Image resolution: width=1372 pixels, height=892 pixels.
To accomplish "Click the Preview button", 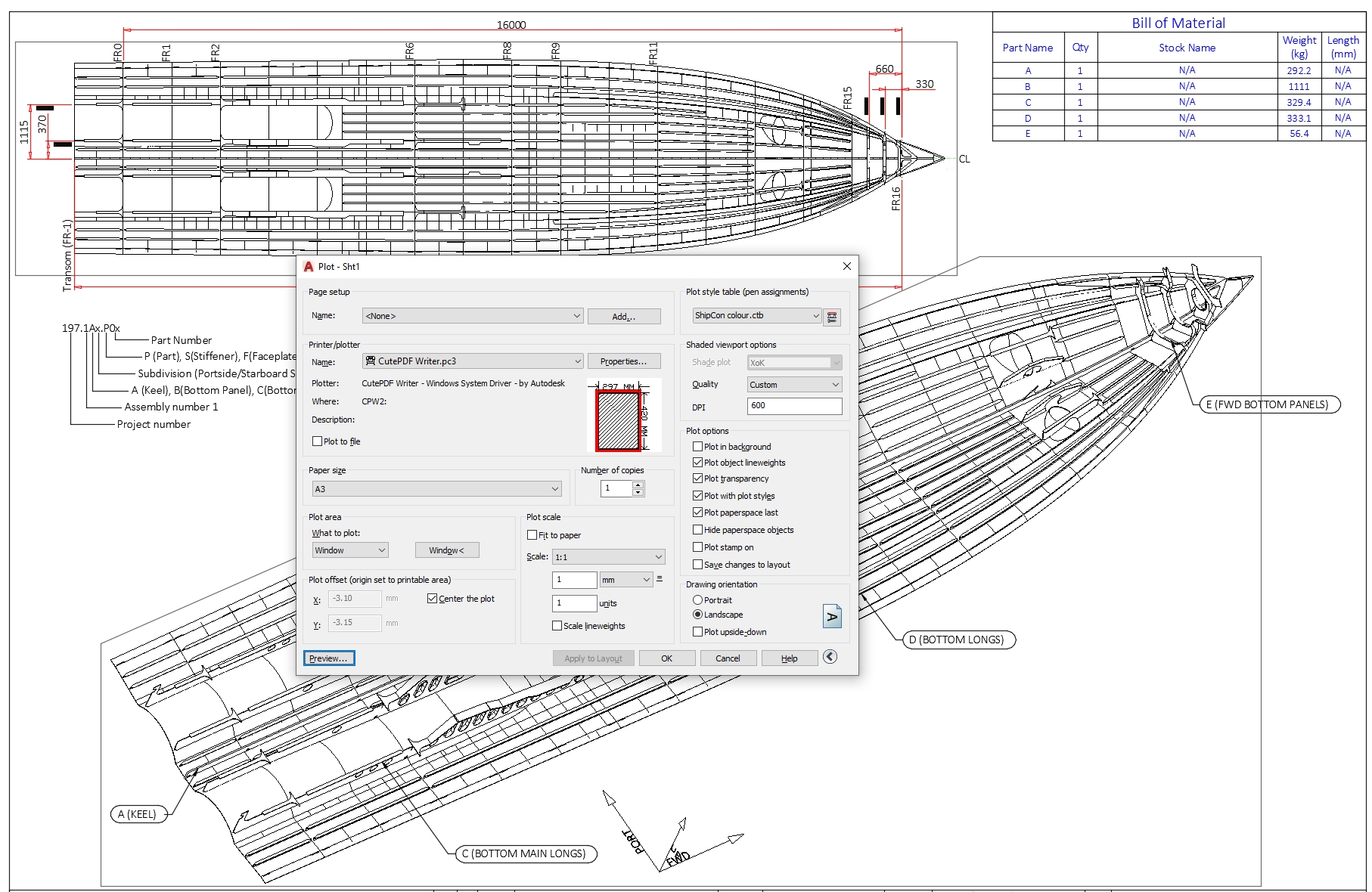I will pyautogui.click(x=328, y=658).
